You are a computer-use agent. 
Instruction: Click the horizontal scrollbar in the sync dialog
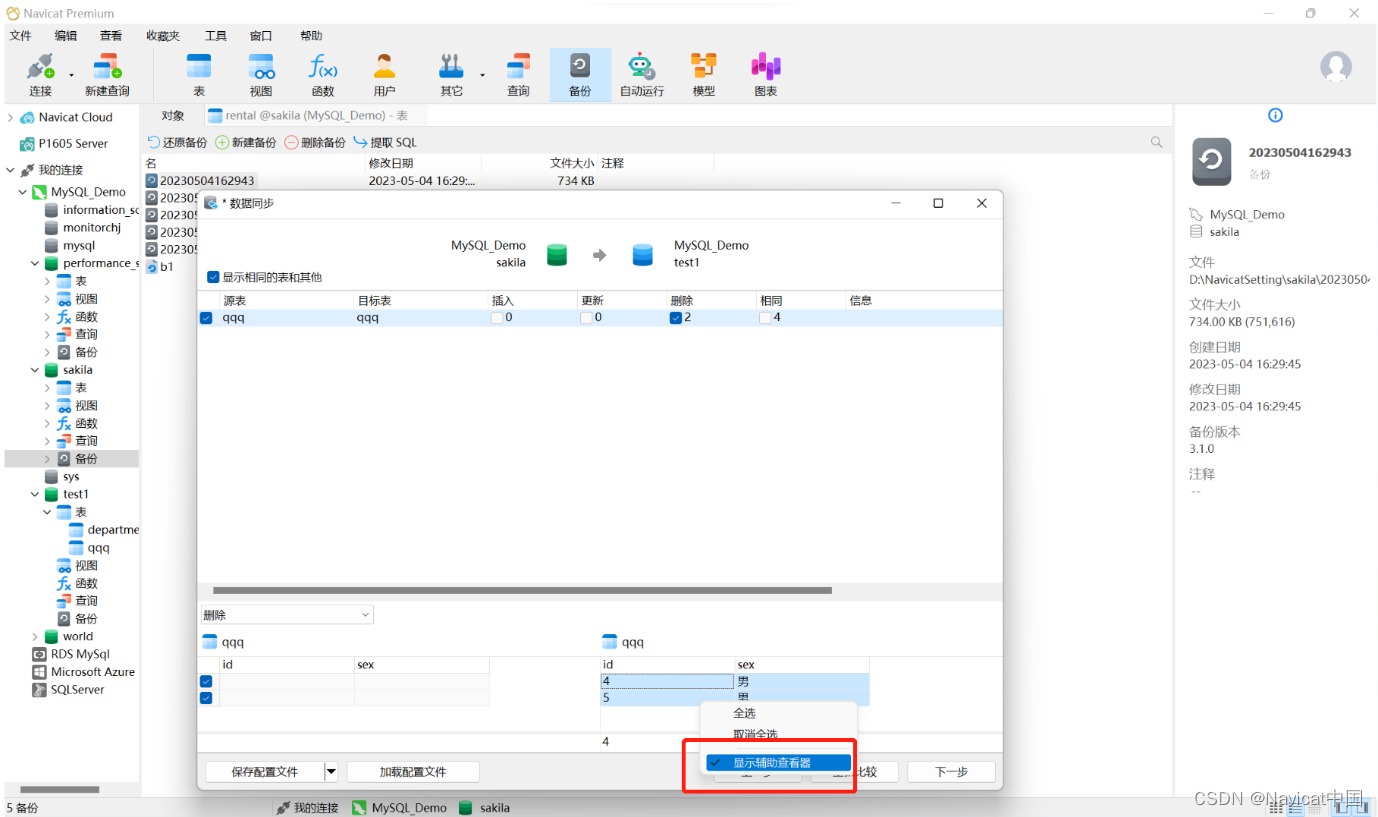[522, 590]
